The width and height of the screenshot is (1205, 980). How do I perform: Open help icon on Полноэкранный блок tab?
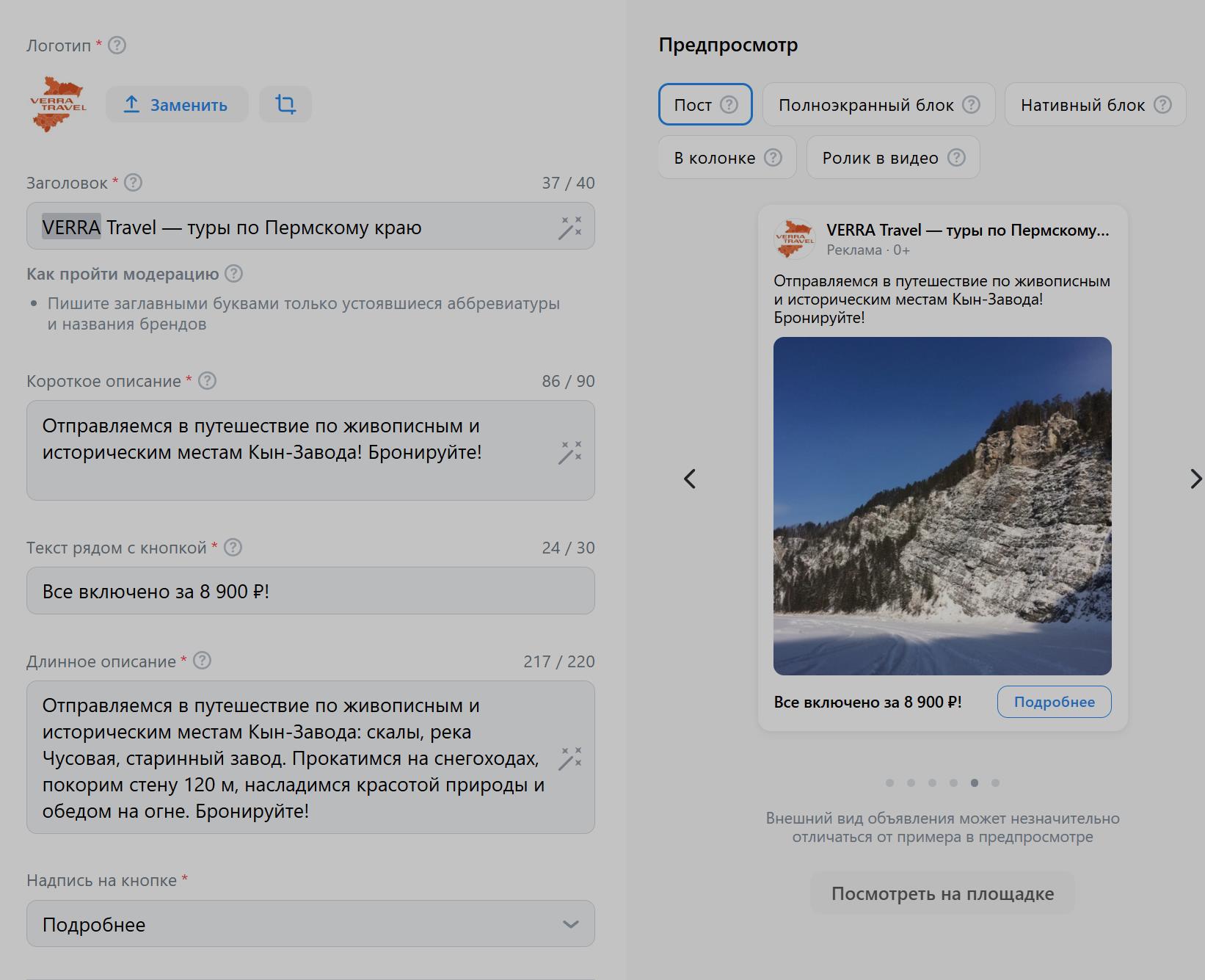pyautogui.click(x=971, y=104)
